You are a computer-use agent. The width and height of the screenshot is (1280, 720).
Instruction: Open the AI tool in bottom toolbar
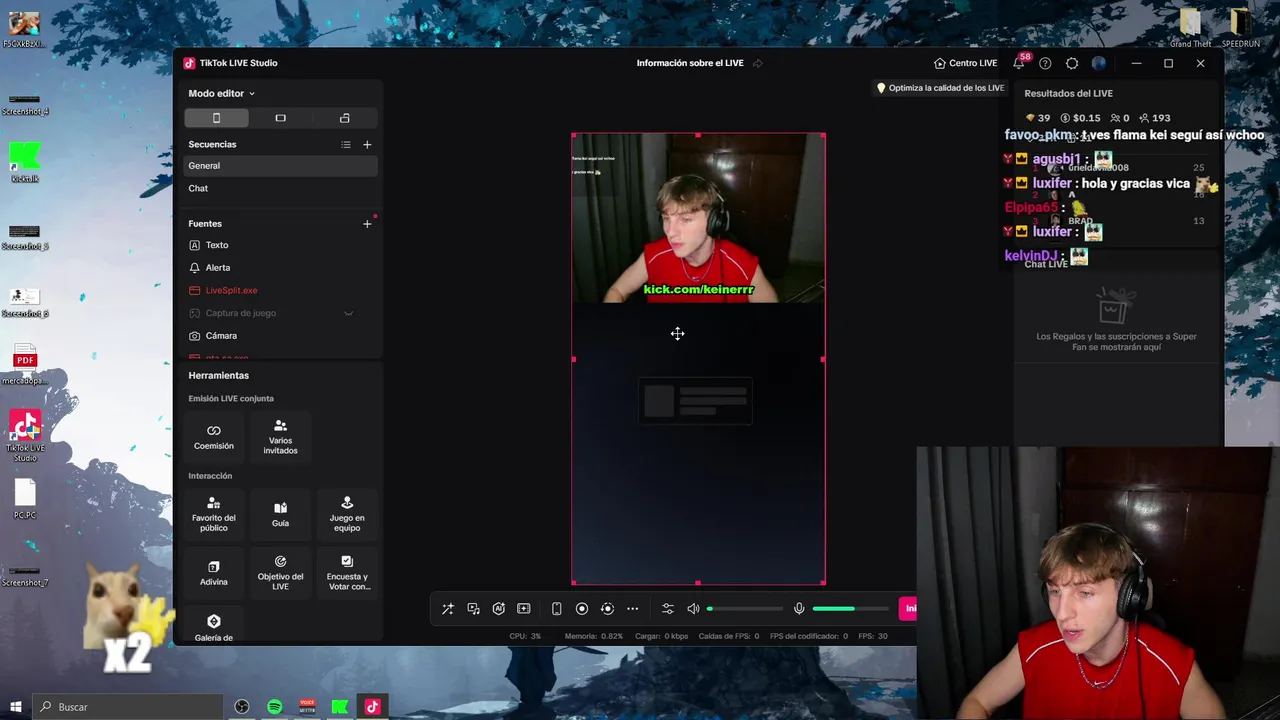click(x=498, y=609)
